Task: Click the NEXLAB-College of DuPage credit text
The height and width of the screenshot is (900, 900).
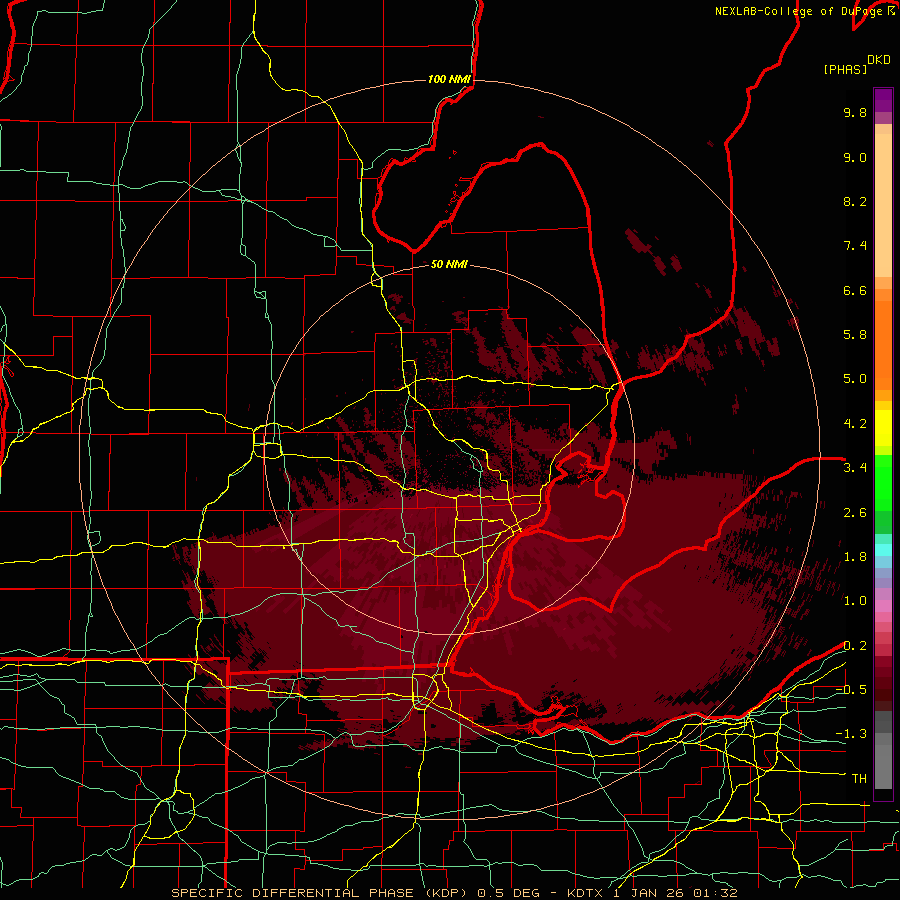Action: pos(805,11)
